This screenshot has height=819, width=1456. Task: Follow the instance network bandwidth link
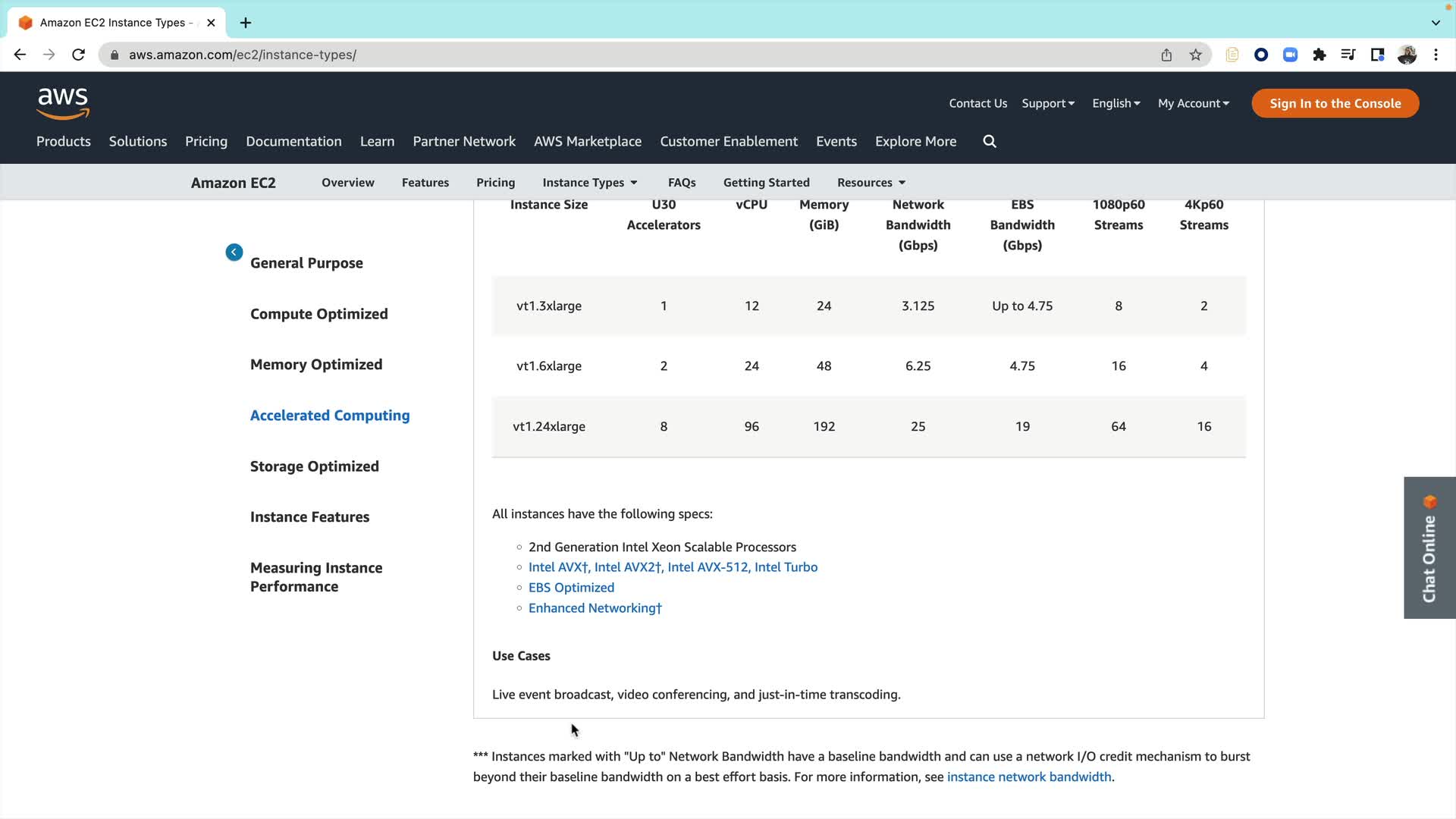(x=1029, y=777)
